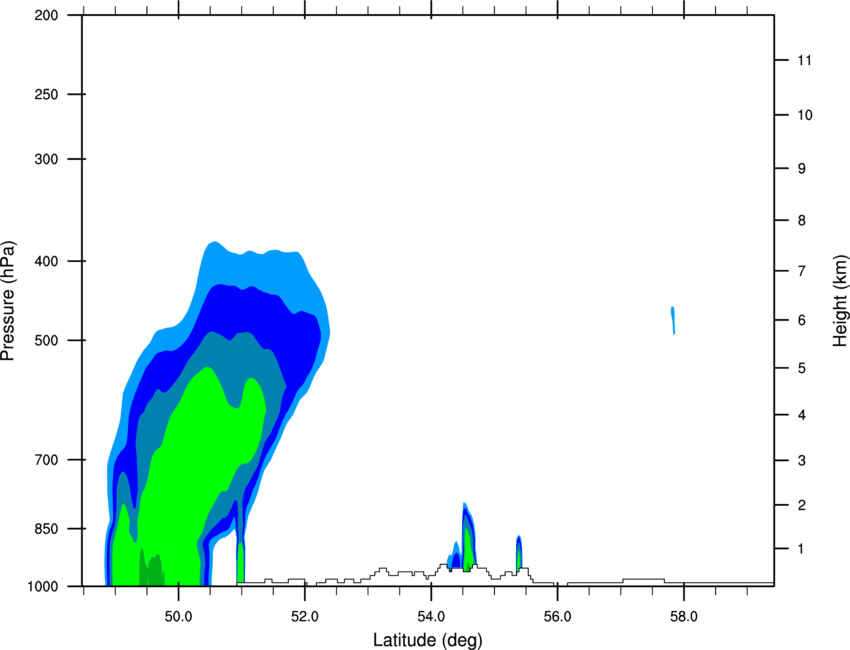Click the narrow contour plume near latitude 55.4

coord(519,553)
